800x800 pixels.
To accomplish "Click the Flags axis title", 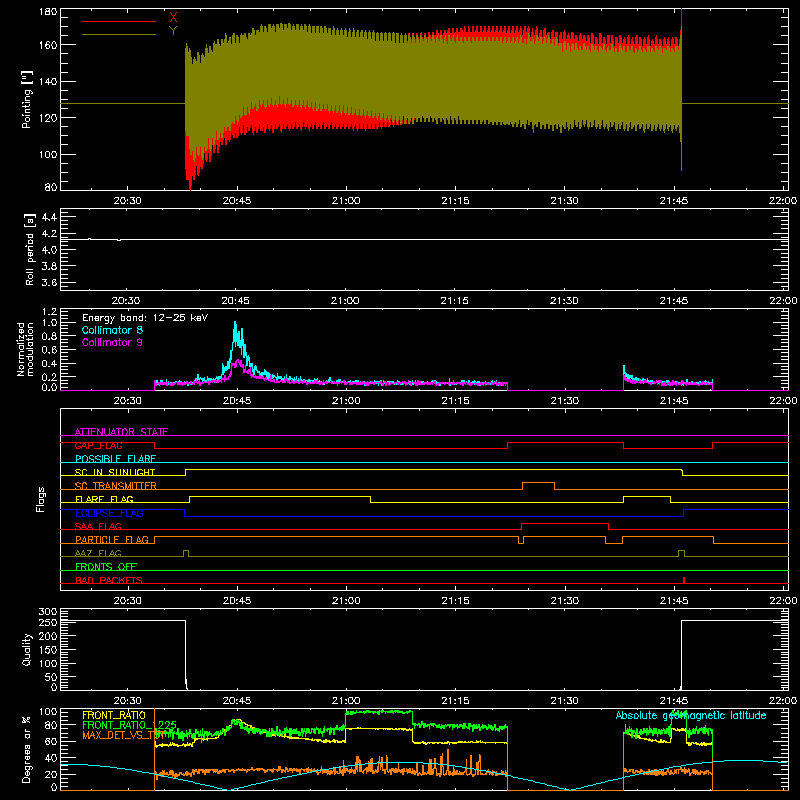I will click(40, 499).
